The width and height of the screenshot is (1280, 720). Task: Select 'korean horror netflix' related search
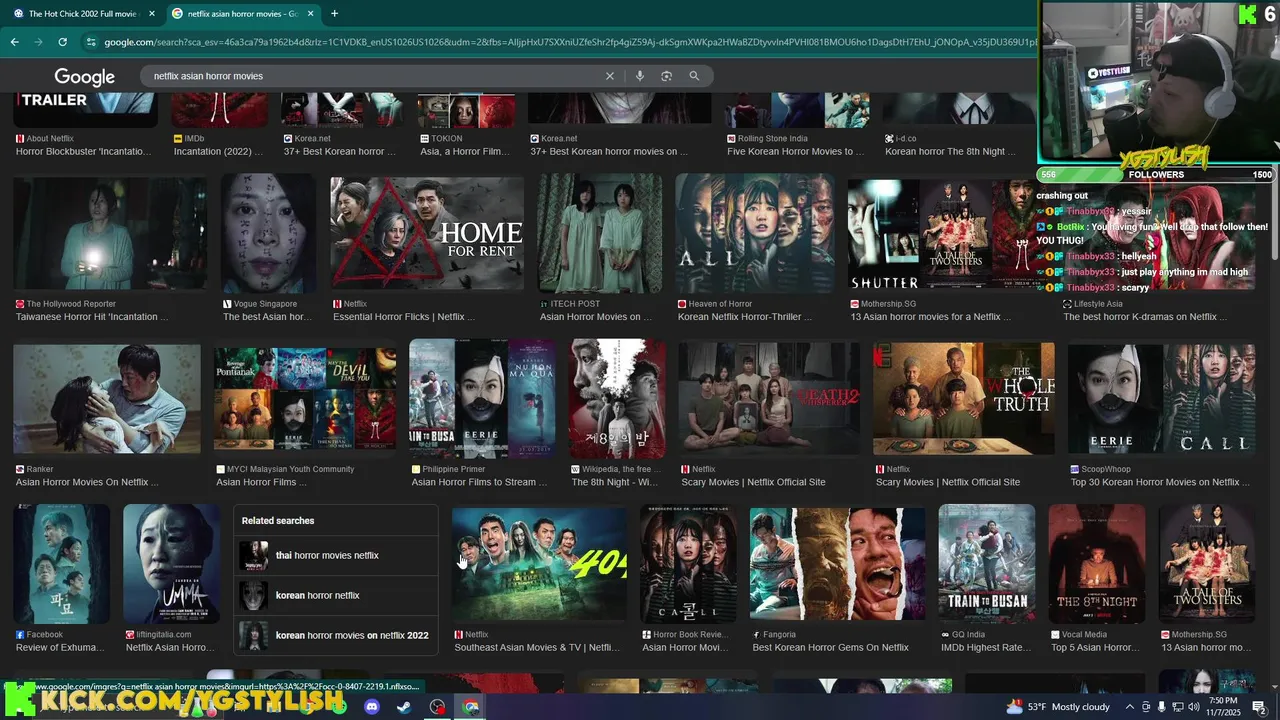[x=336, y=595]
